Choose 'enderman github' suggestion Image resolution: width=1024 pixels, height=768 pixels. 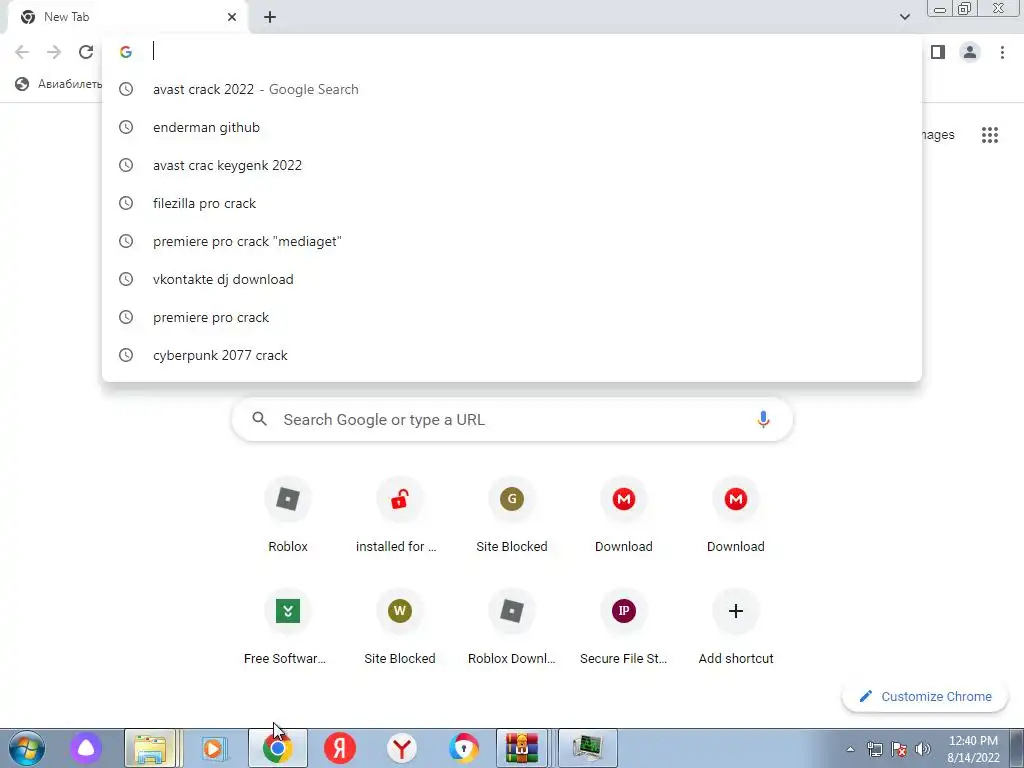click(512, 127)
